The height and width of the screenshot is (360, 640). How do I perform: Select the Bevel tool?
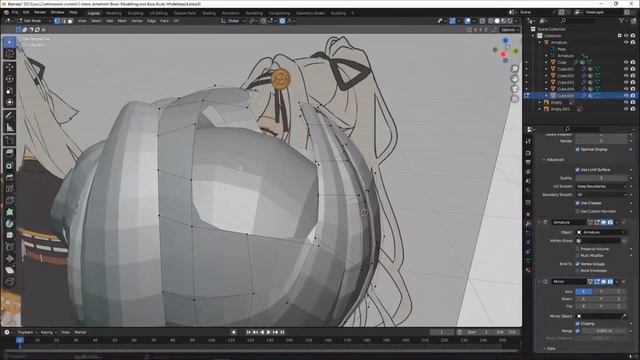pos(9,177)
